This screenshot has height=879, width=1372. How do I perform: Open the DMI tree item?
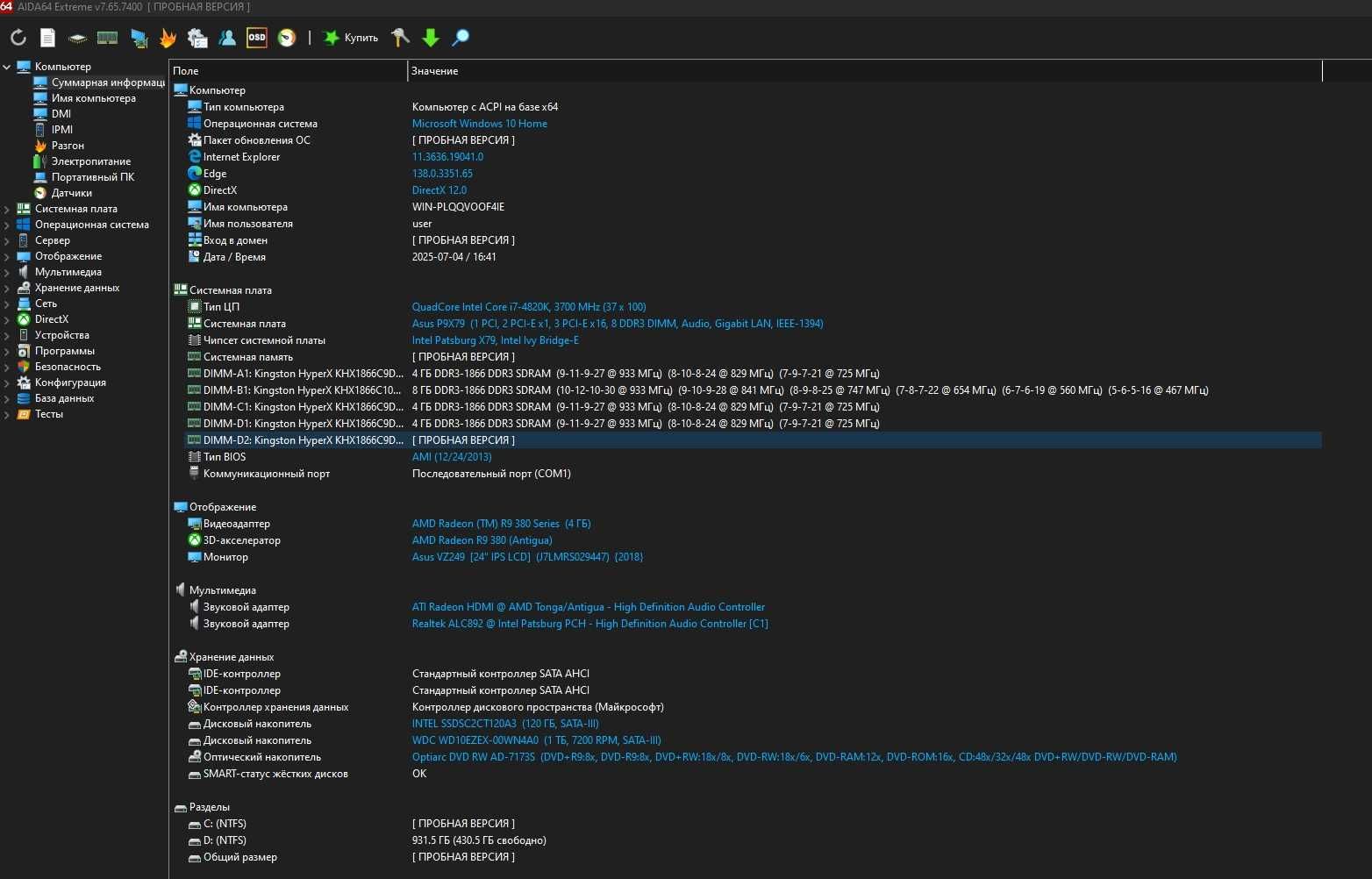tap(53, 114)
